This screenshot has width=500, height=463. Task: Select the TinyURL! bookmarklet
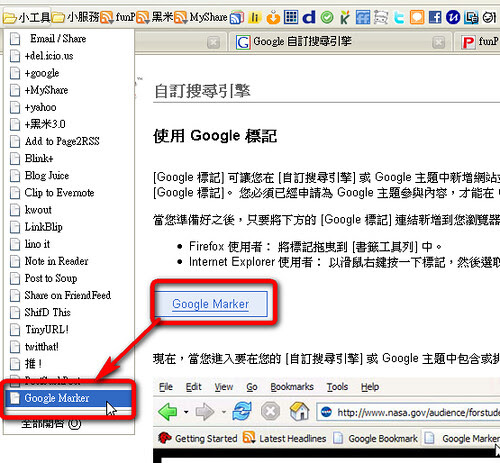(69, 329)
